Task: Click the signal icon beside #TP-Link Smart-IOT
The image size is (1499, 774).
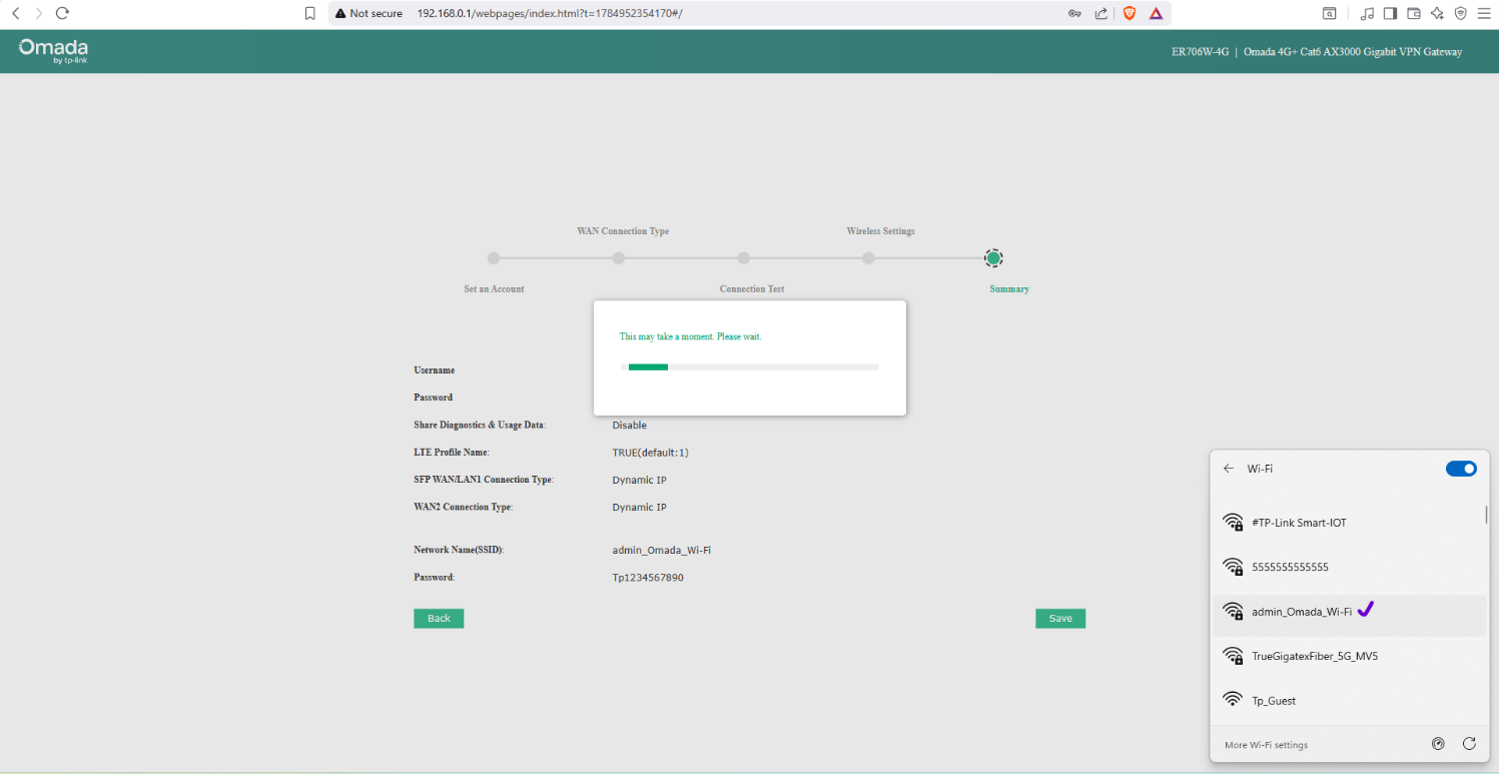Action: 1233,522
